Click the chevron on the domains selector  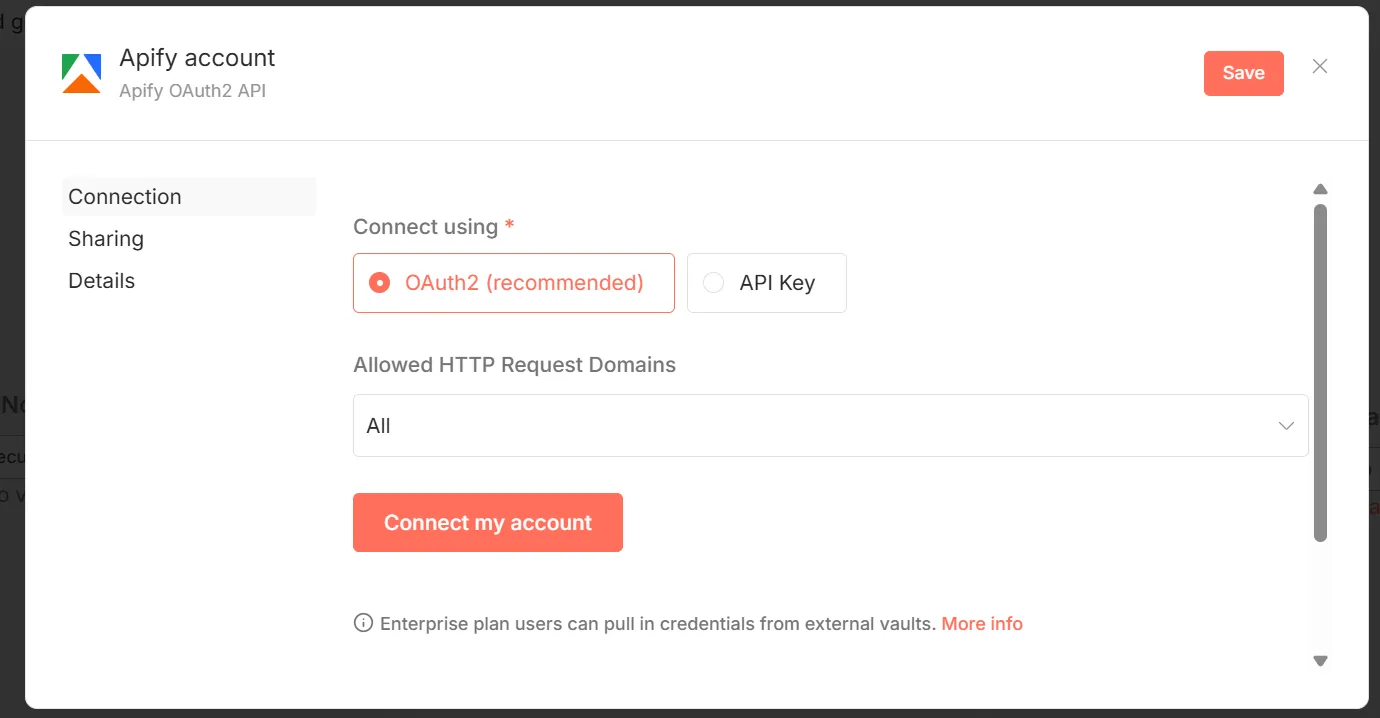pyautogui.click(x=1286, y=425)
